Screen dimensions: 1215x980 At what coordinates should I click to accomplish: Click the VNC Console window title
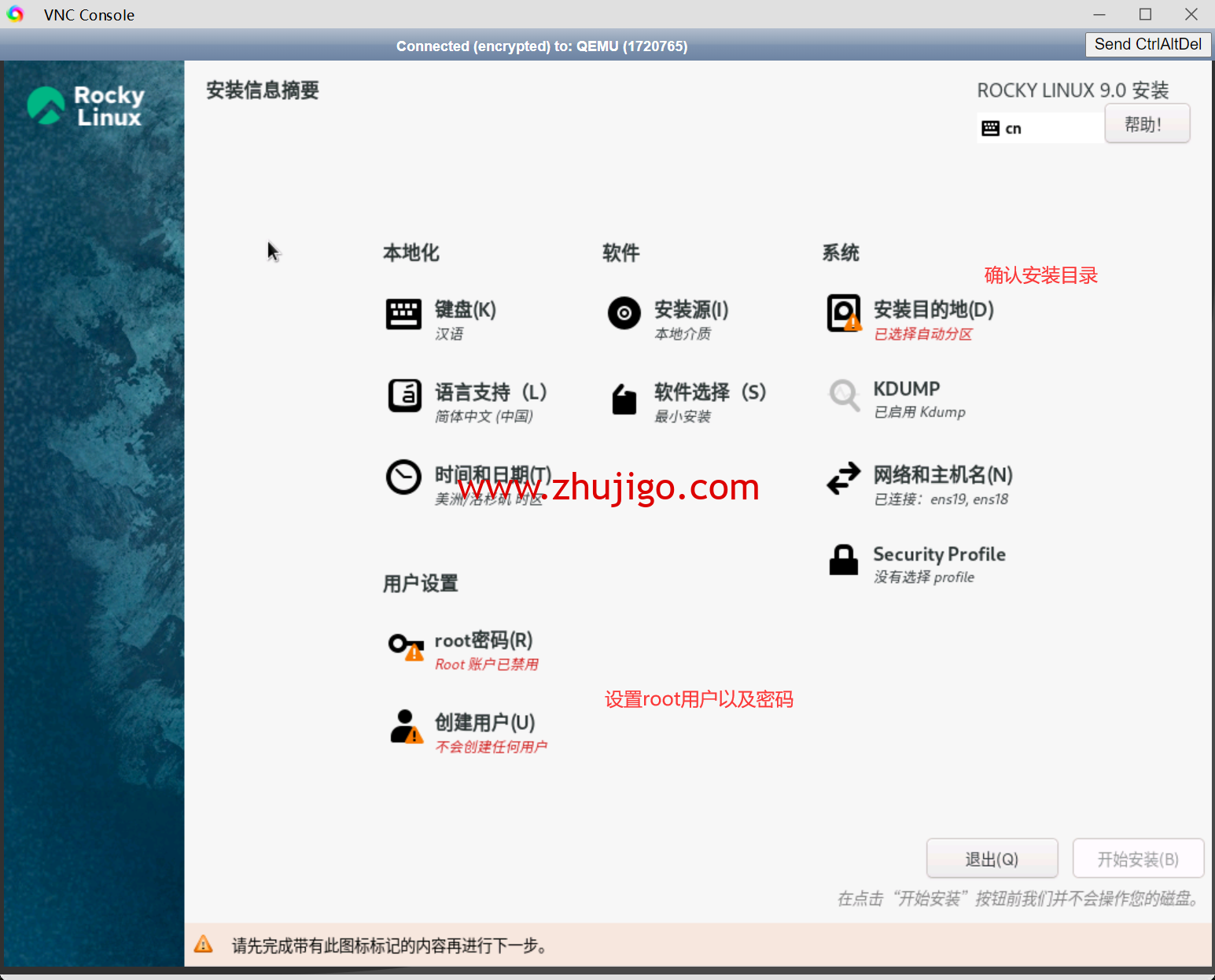click(x=89, y=15)
